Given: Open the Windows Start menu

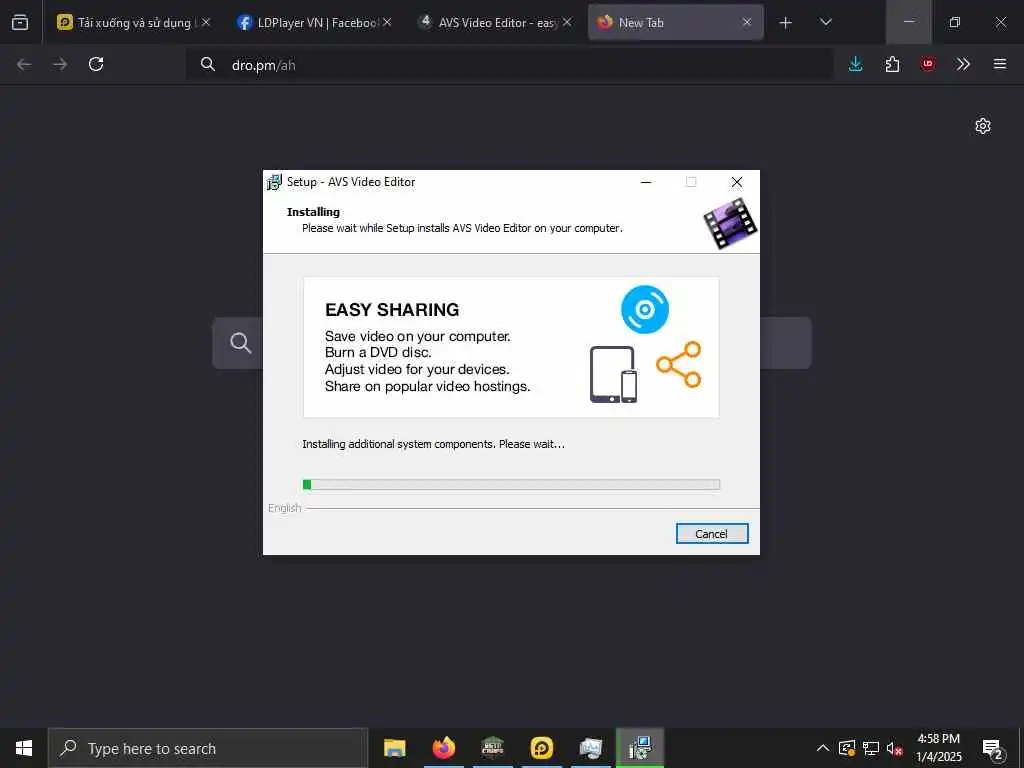Looking at the screenshot, I should (24, 748).
